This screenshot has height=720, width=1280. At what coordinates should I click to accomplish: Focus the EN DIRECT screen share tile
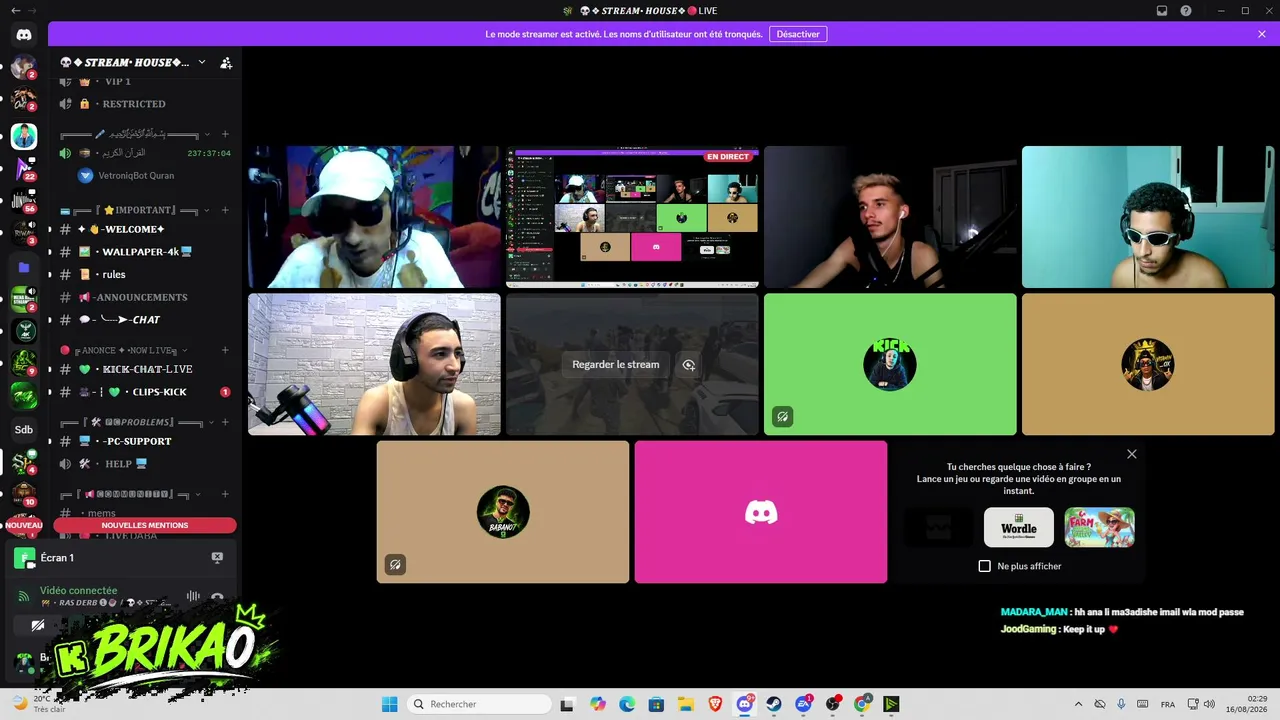pos(632,217)
